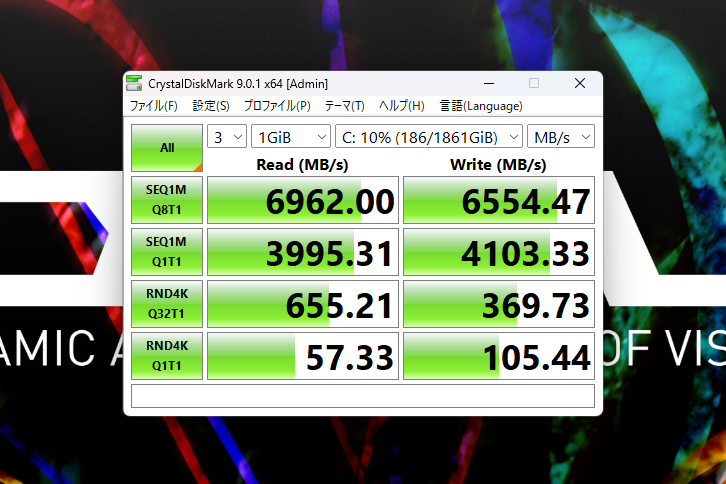Open the test count dropdown showing 3
The width and height of the screenshot is (726, 484).
pos(227,137)
